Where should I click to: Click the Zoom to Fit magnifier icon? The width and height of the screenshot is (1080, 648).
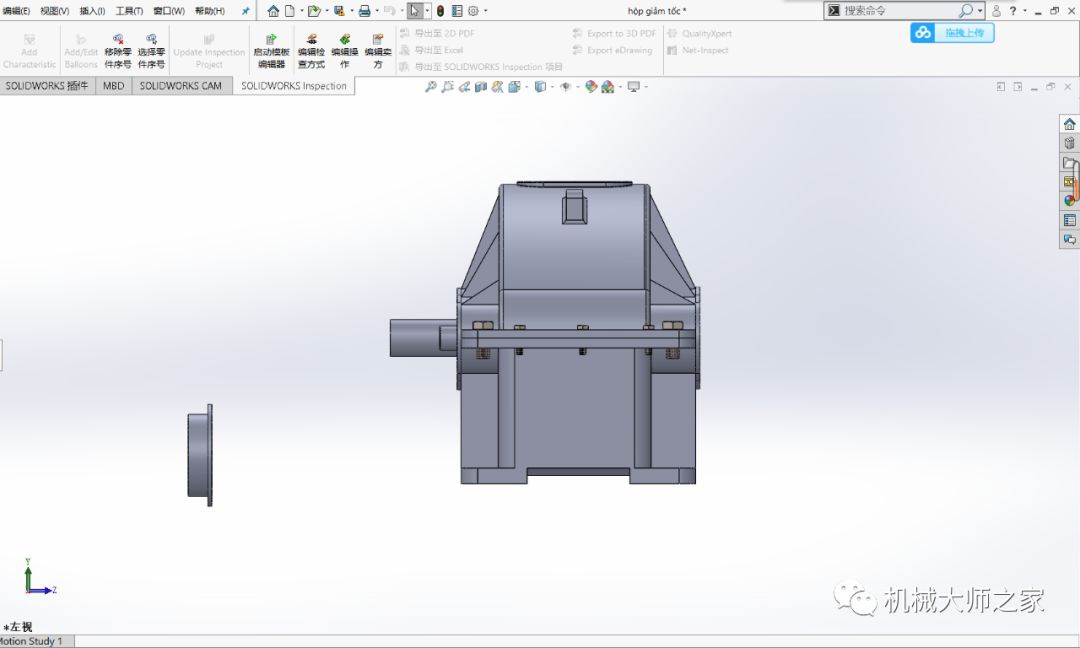tap(431, 87)
